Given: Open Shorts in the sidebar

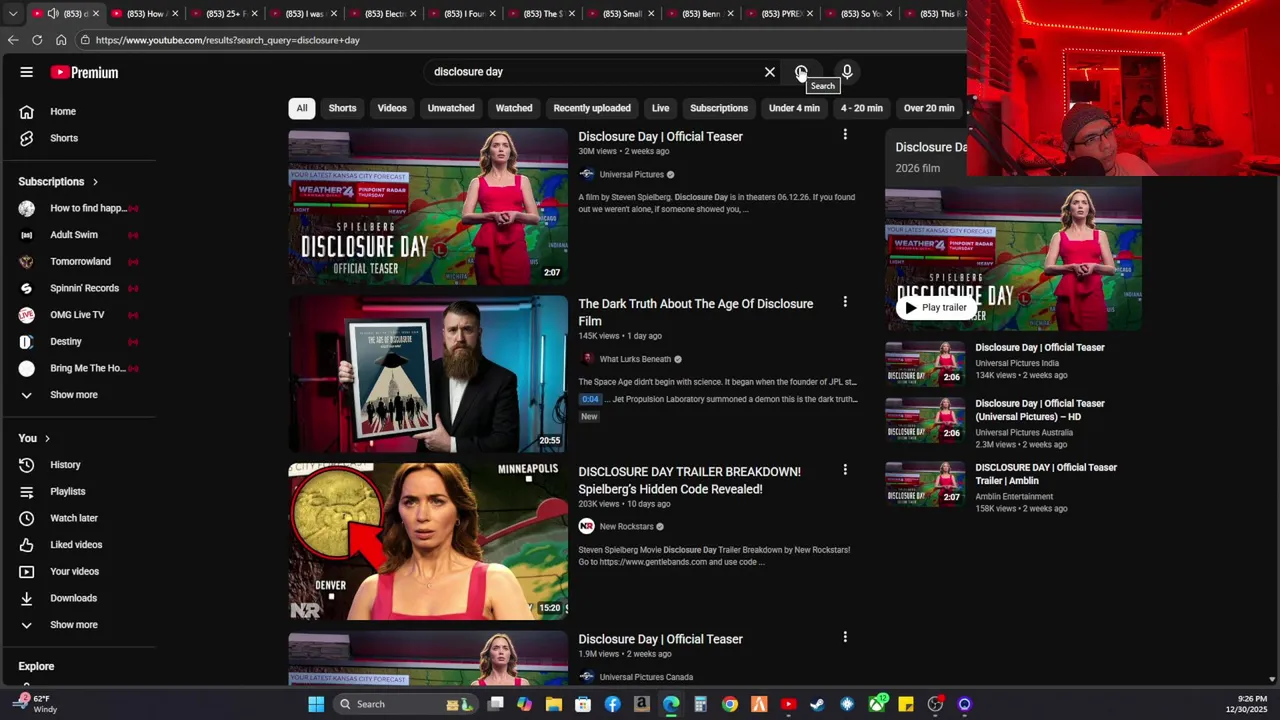Looking at the screenshot, I should (78, 138).
